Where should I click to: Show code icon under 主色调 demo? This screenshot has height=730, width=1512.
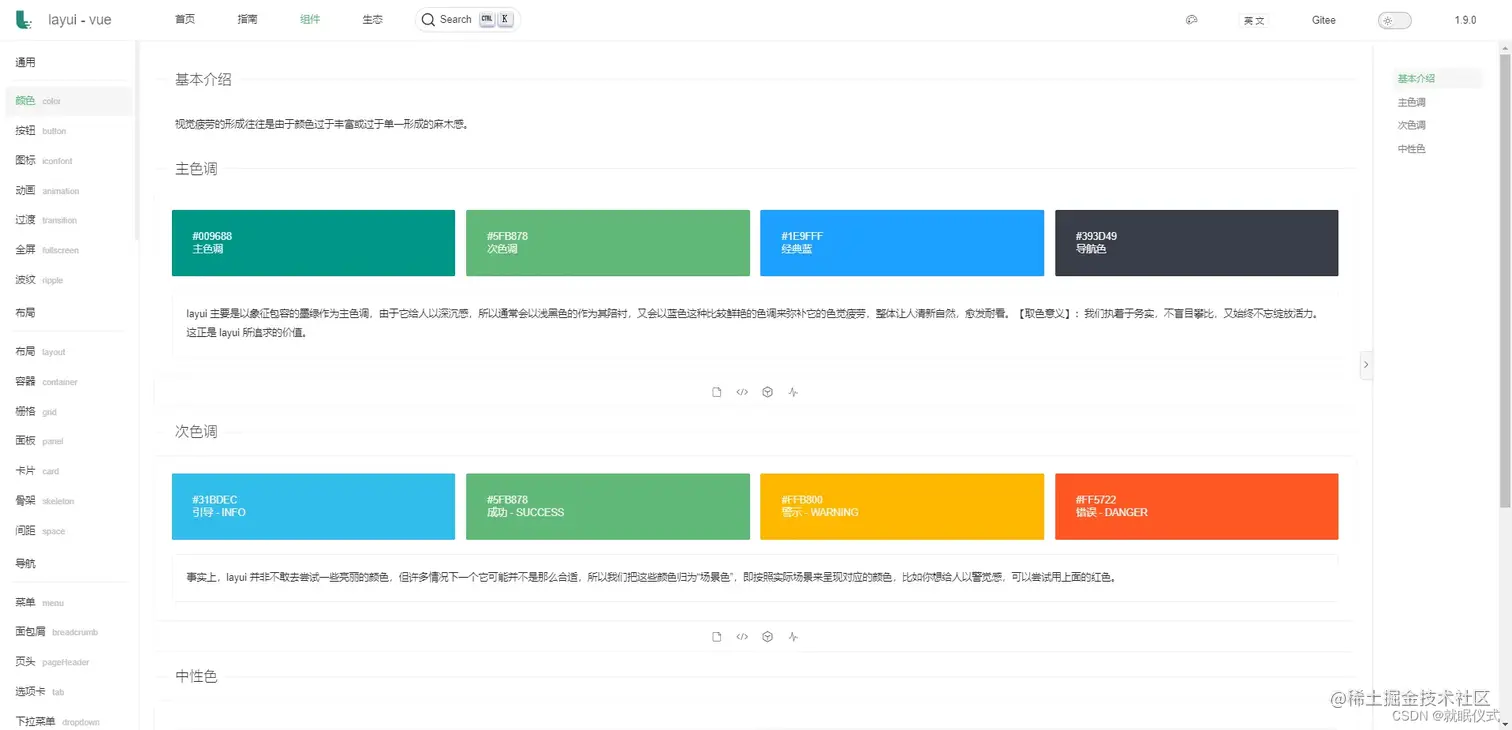pyautogui.click(x=742, y=392)
